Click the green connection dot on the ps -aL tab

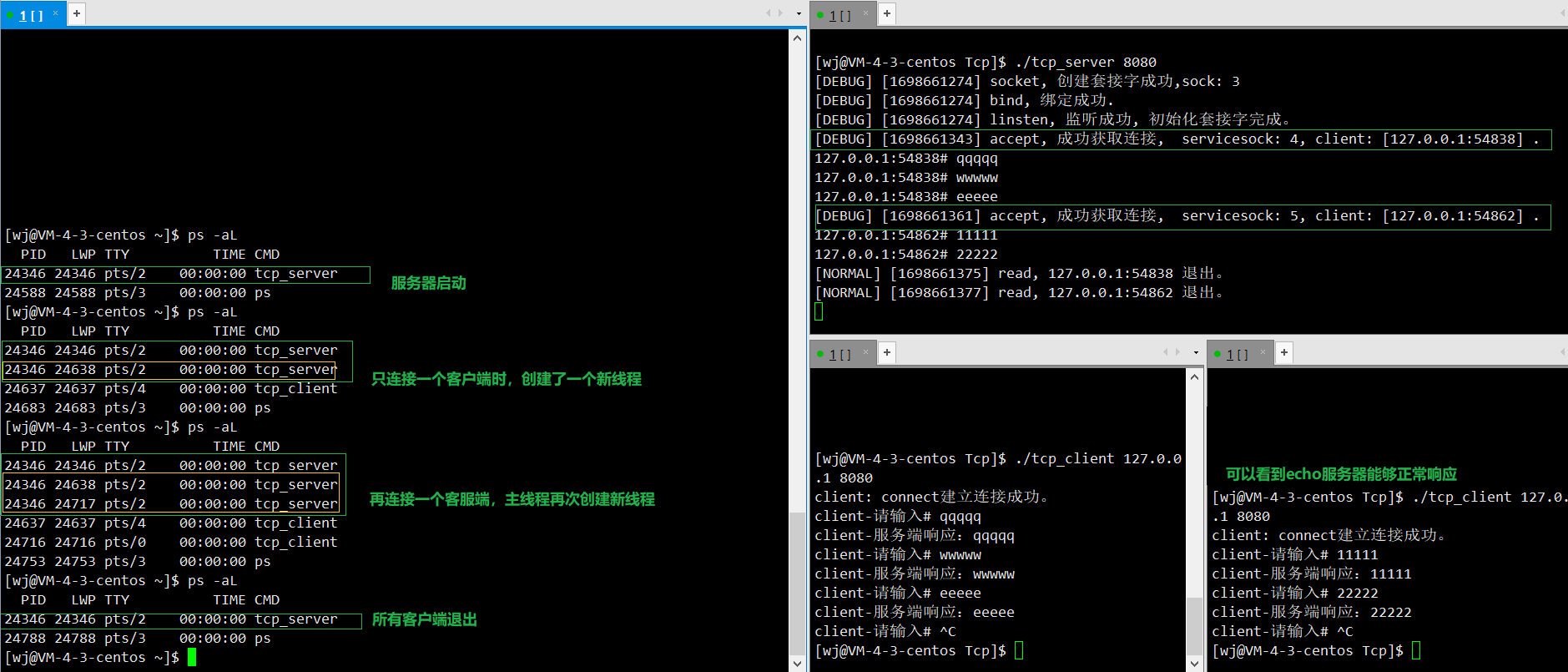click(10, 15)
